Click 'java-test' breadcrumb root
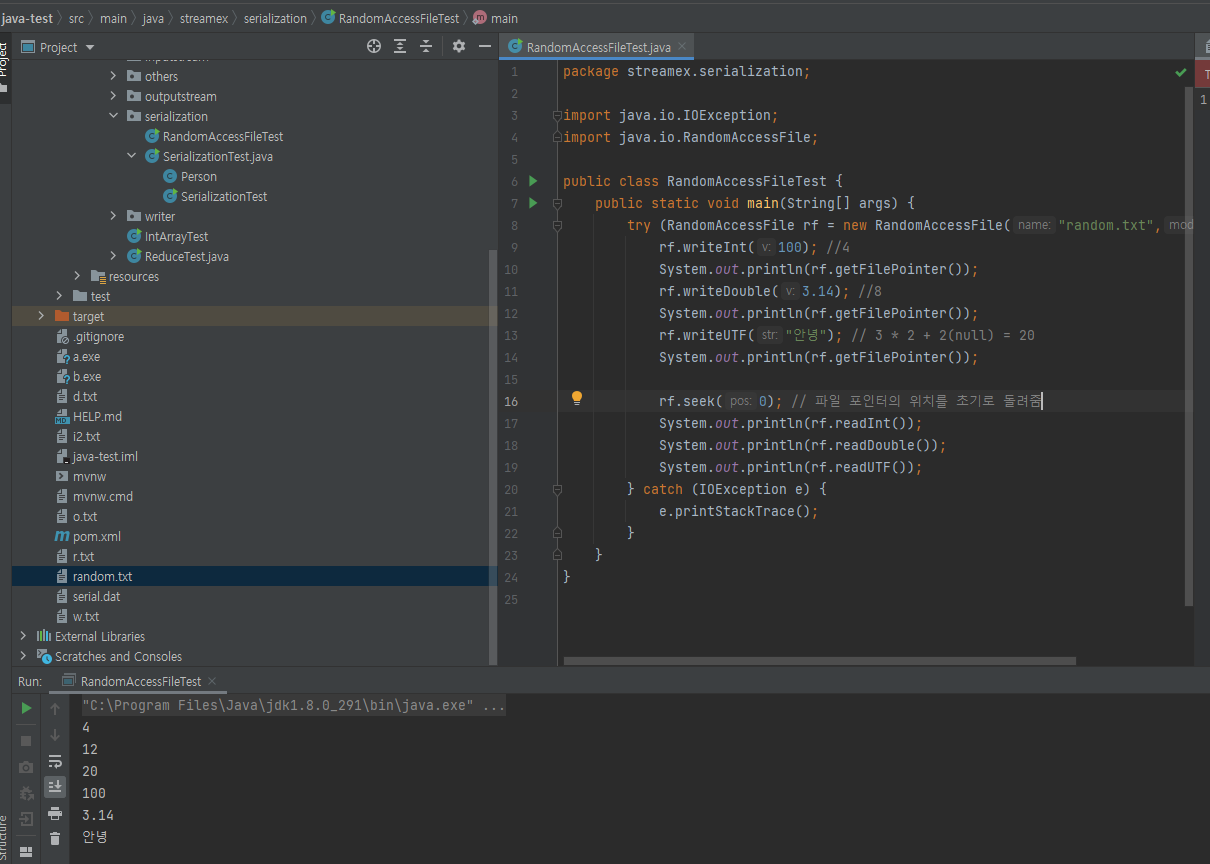This screenshot has width=1210, height=864. pyautogui.click(x=28, y=18)
